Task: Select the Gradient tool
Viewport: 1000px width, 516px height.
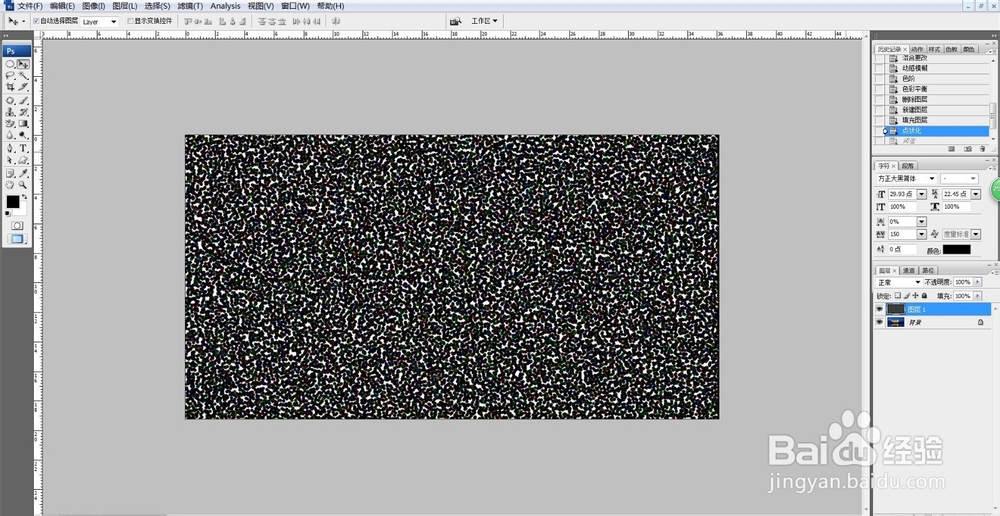Action: click(23, 123)
